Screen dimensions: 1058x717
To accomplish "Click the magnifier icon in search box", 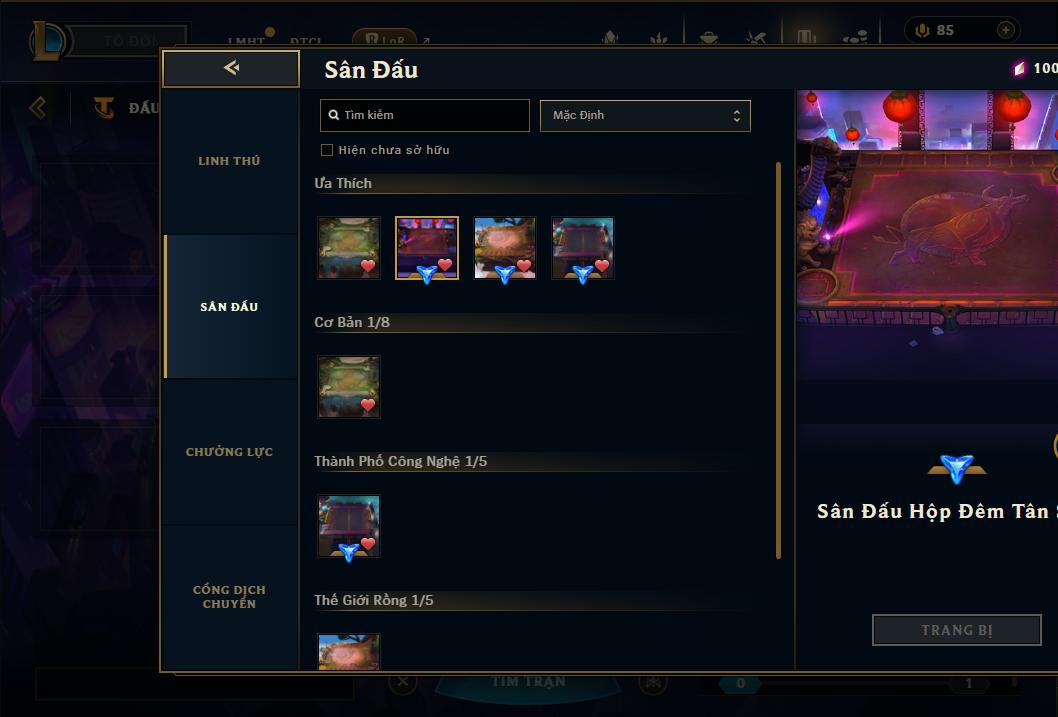I will [x=333, y=115].
